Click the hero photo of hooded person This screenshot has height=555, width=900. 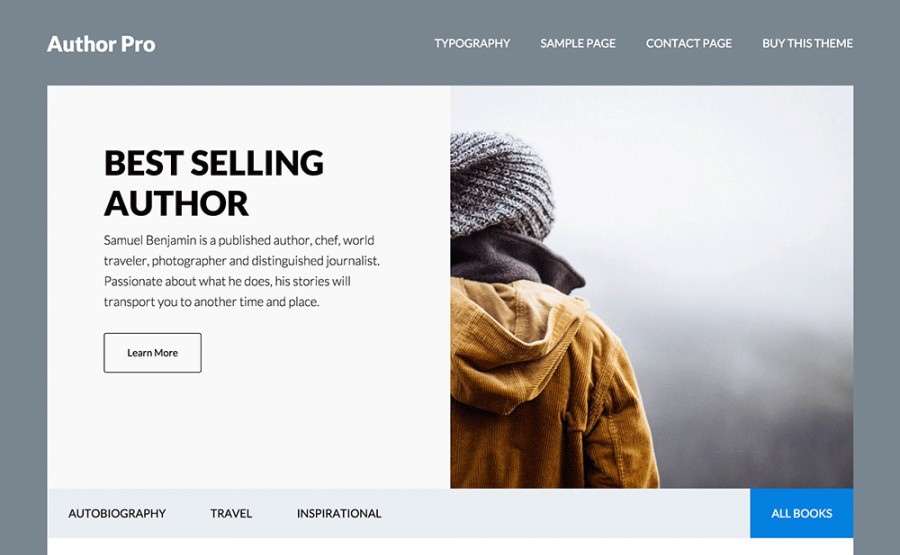coord(651,287)
